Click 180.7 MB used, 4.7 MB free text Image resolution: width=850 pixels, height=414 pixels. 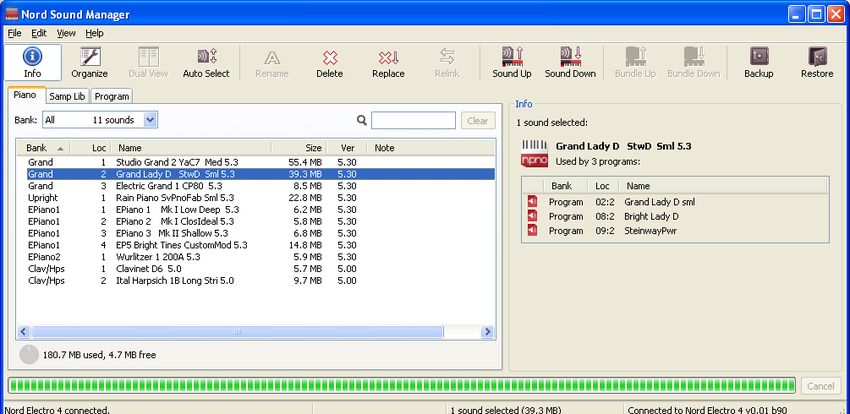pyautogui.click(x=99, y=355)
